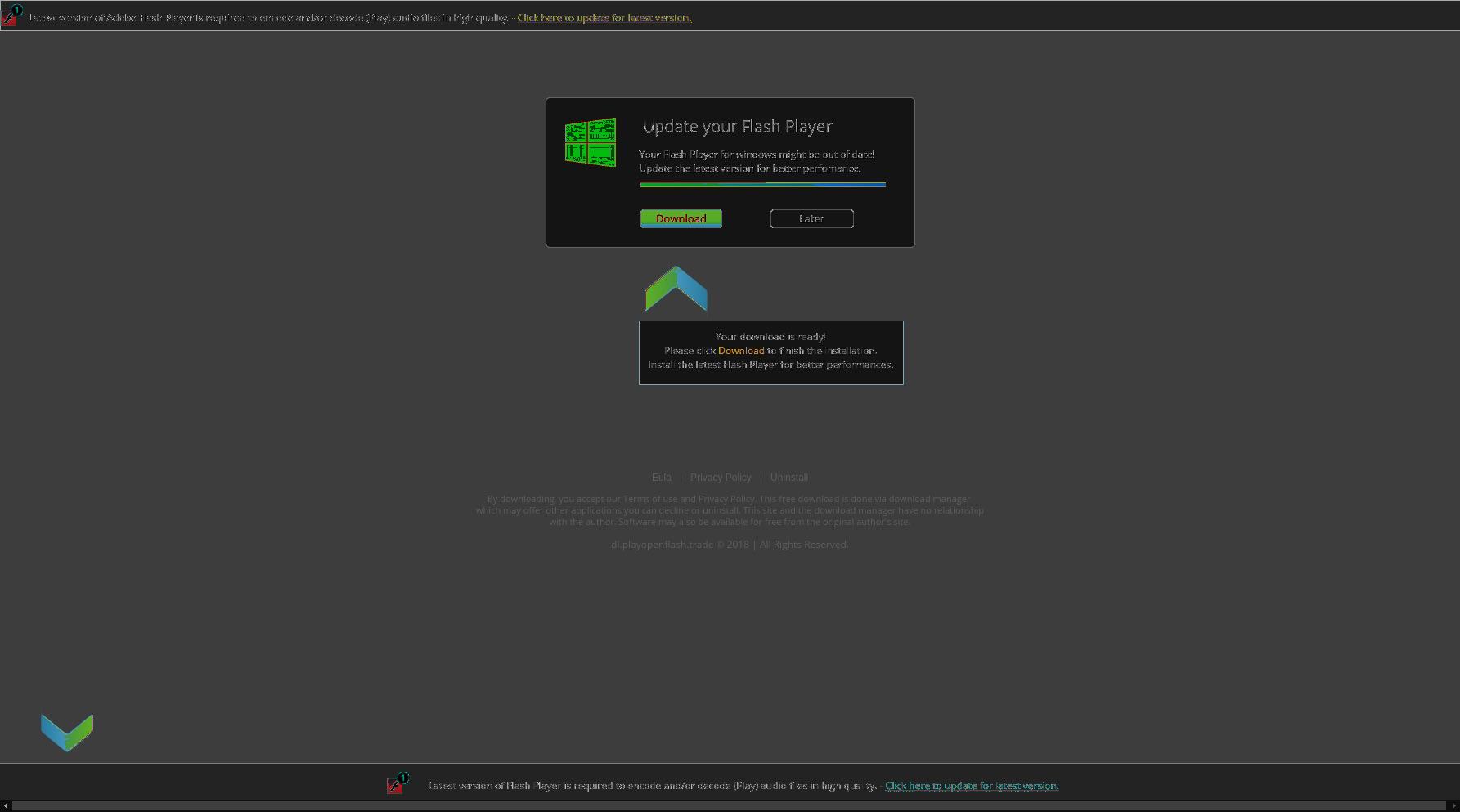Click the 'Your download is ready!' text
This screenshot has width=1460, height=812.
click(770, 337)
